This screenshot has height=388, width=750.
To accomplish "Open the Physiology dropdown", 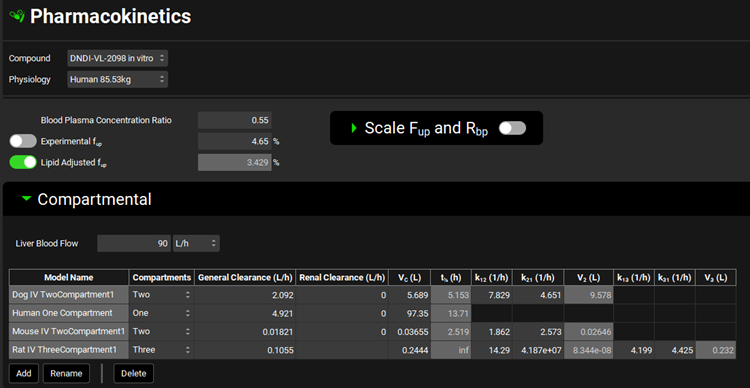I will 118,79.
